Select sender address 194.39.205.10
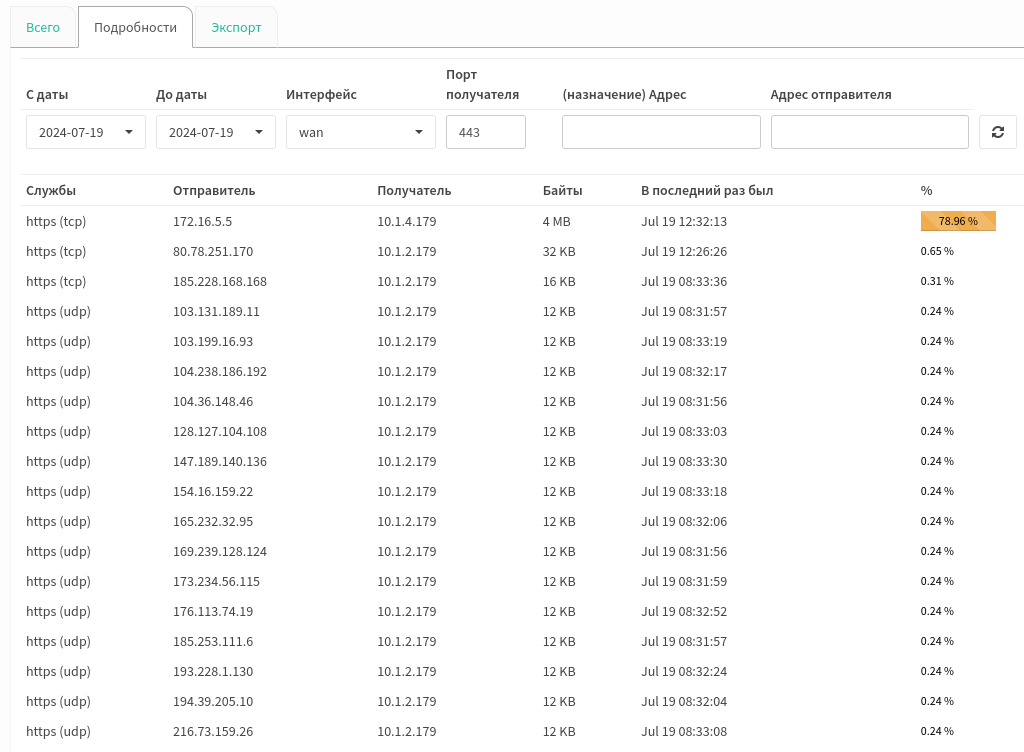1024x752 pixels. tap(213, 702)
